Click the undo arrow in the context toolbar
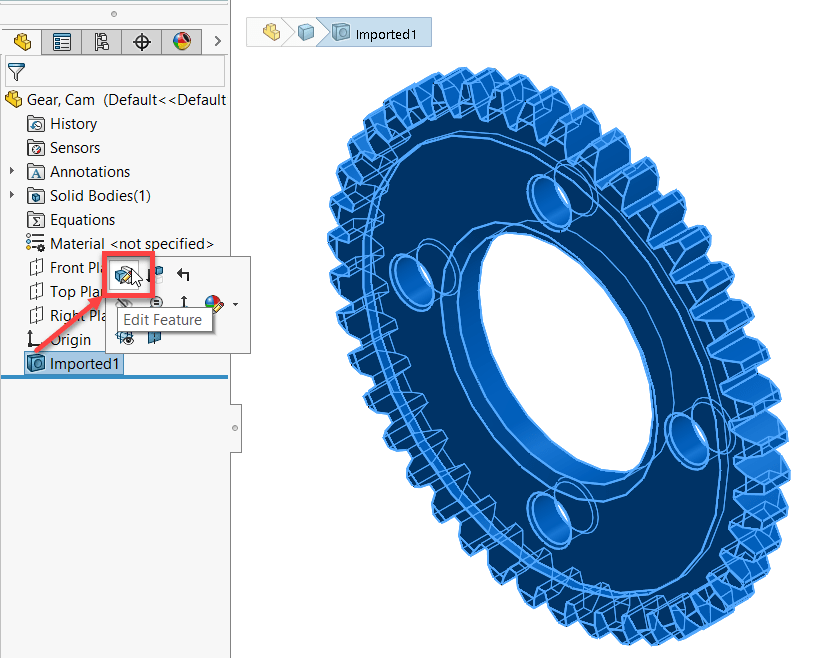The image size is (829, 658). pos(183,276)
